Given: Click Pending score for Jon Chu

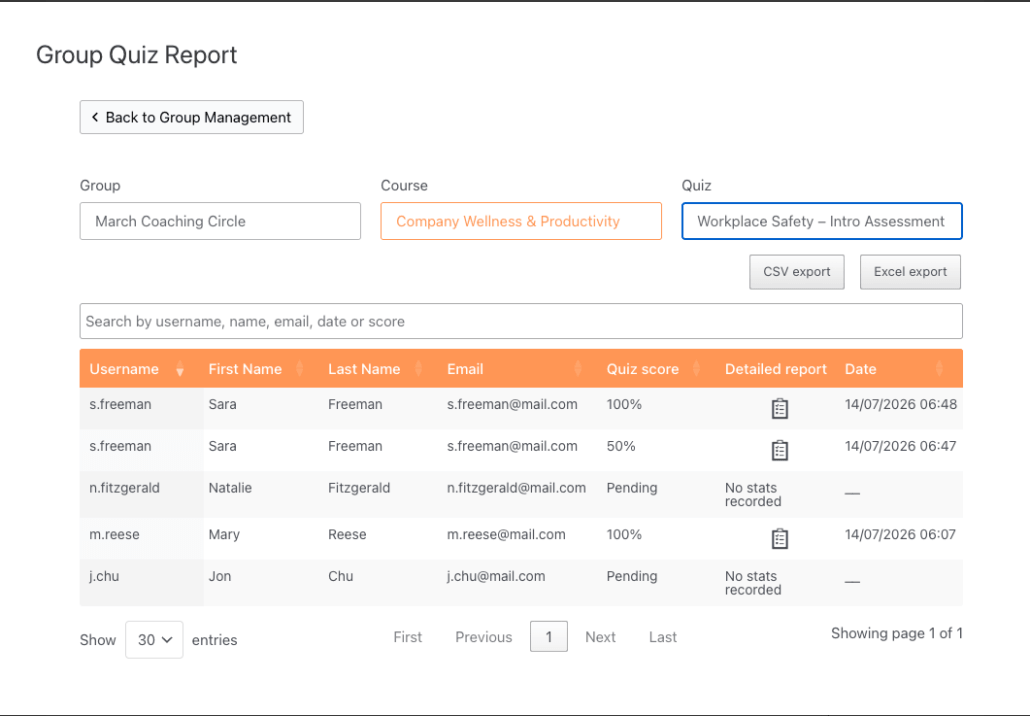Looking at the screenshot, I should 632,576.
